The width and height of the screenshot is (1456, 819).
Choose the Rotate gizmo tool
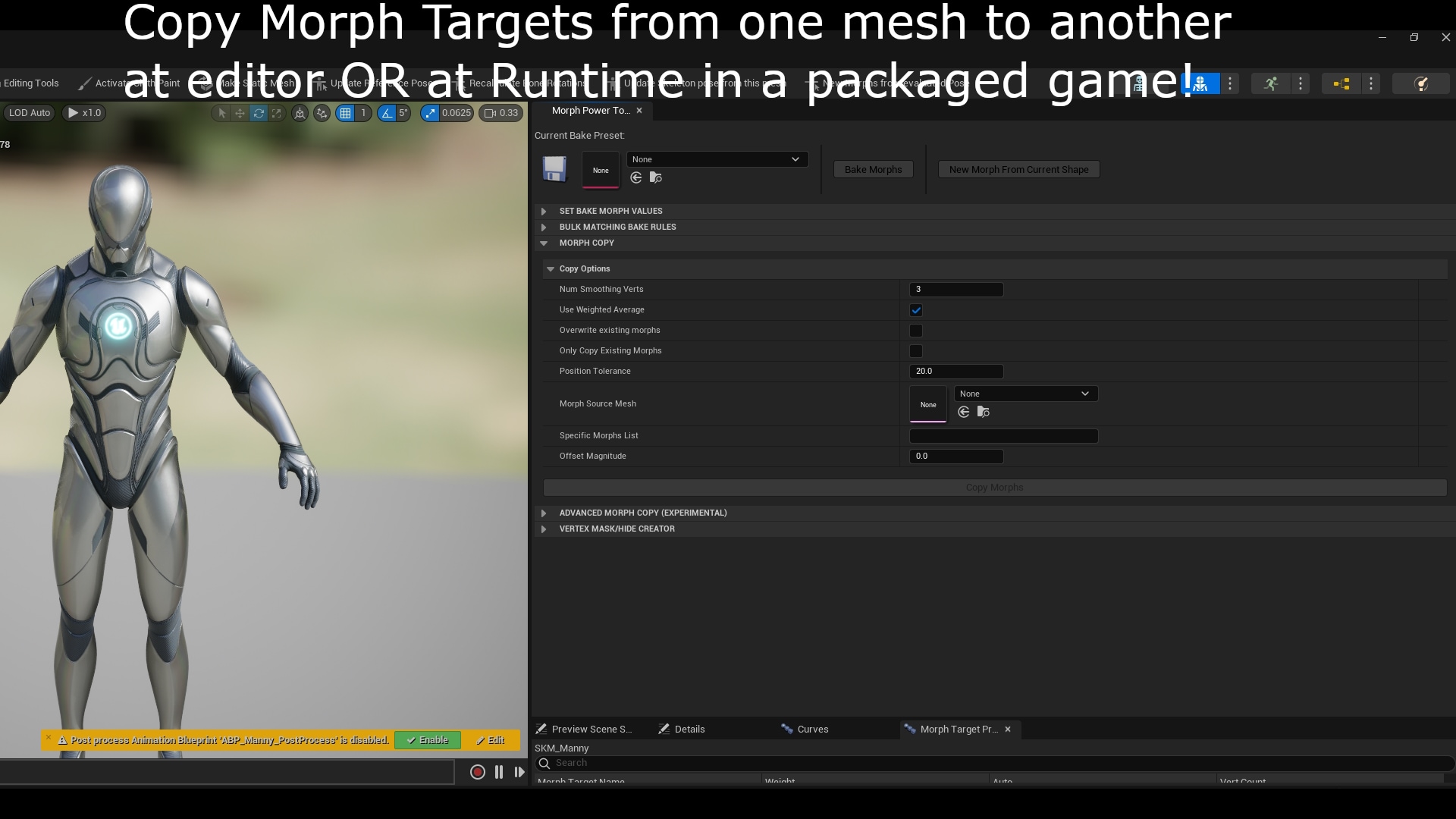(x=259, y=113)
